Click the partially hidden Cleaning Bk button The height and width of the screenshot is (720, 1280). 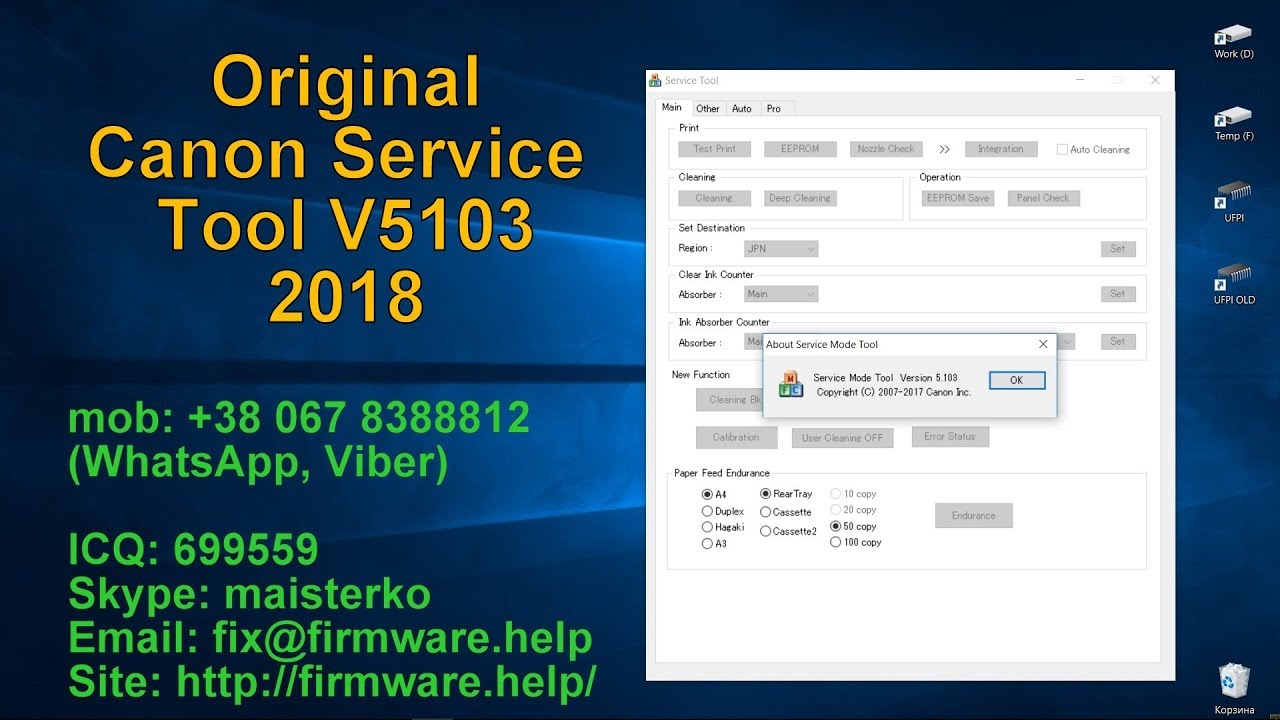pyautogui.click(x=730, y=400)
